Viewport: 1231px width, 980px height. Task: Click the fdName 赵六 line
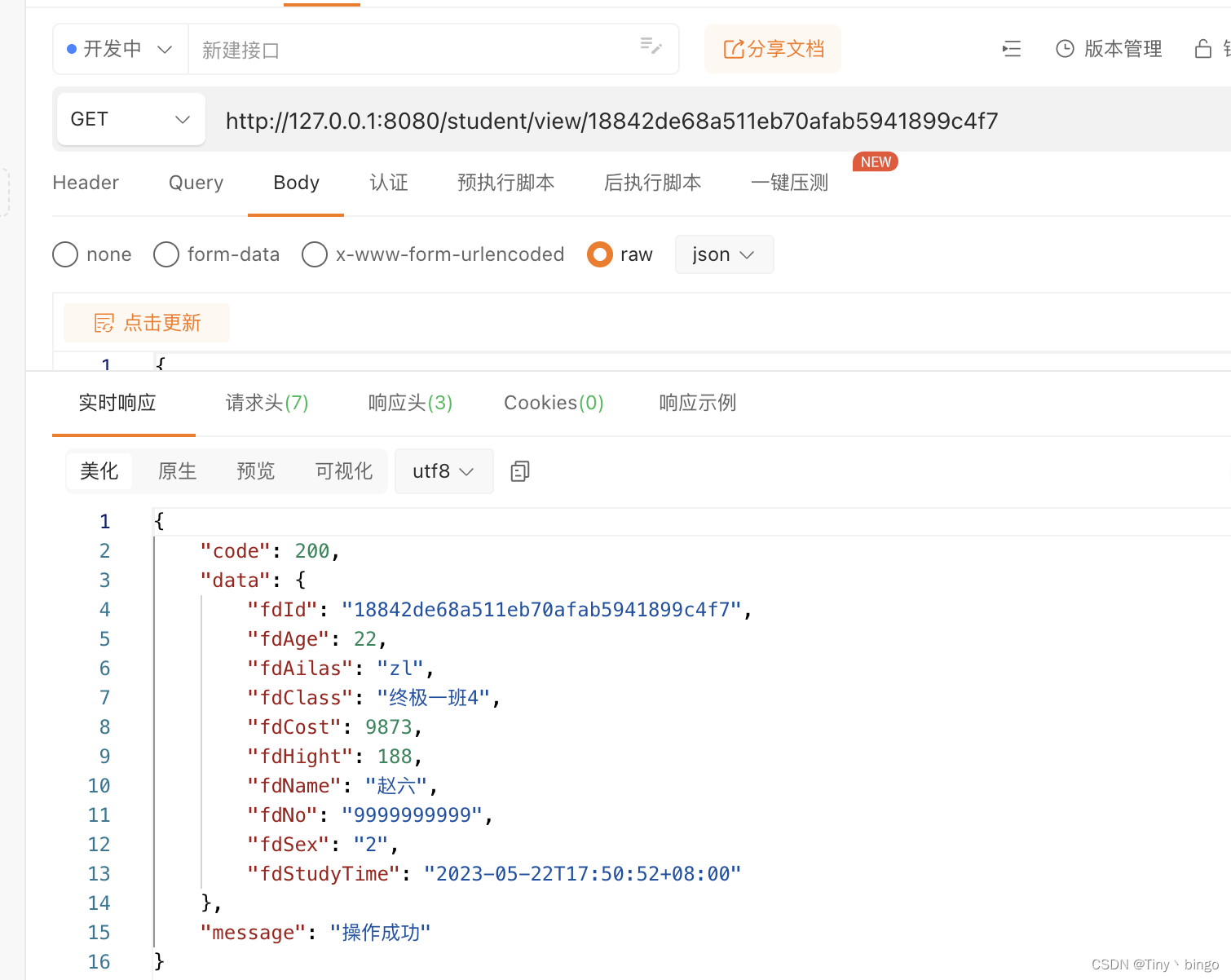pos(342,786)
